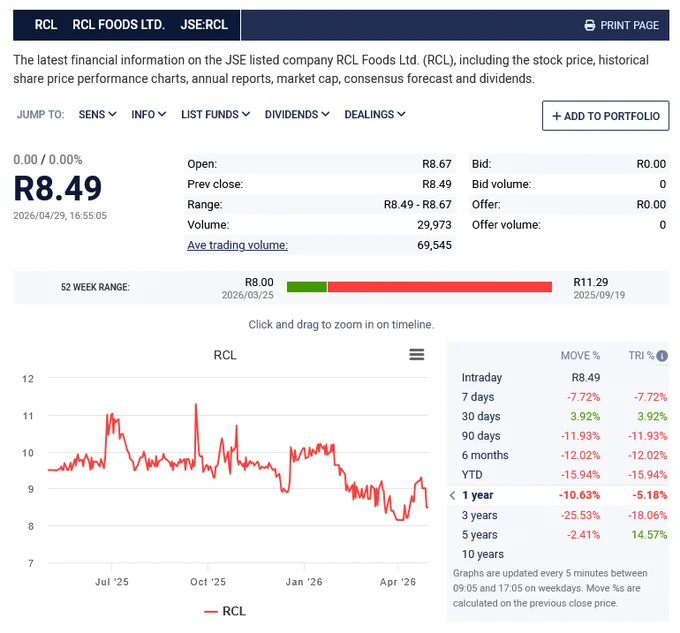Open the LIST FUNDS dropdown

215,114
